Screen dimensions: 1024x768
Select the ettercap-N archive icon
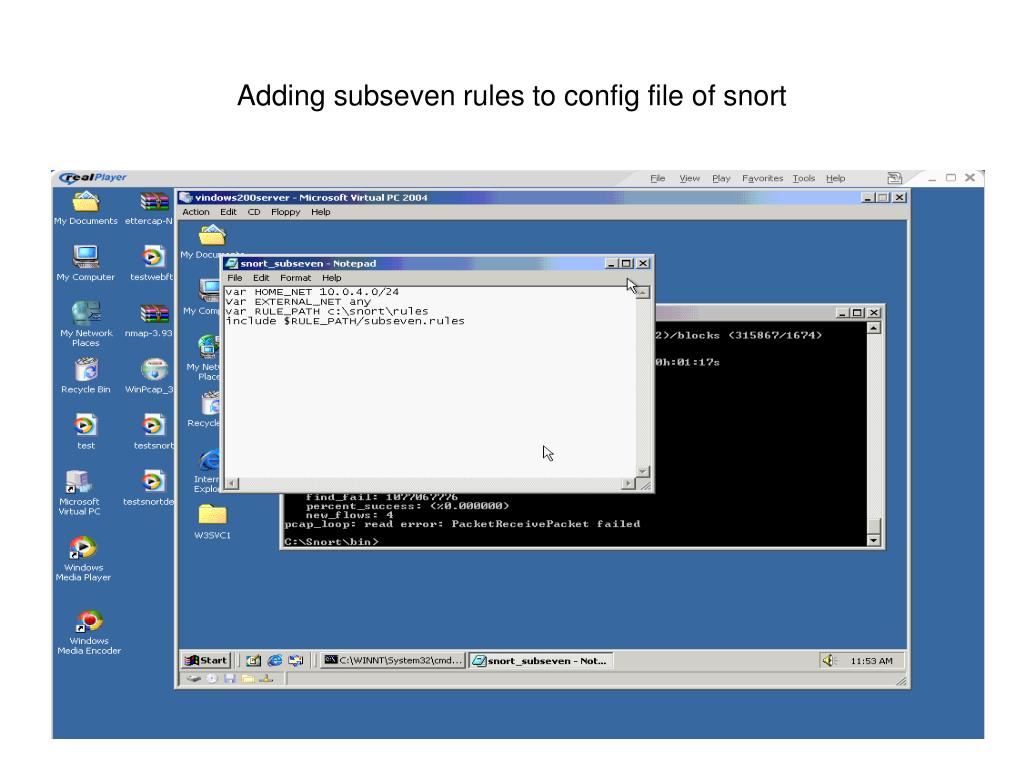pyautogui.click(x=154, y=202)
